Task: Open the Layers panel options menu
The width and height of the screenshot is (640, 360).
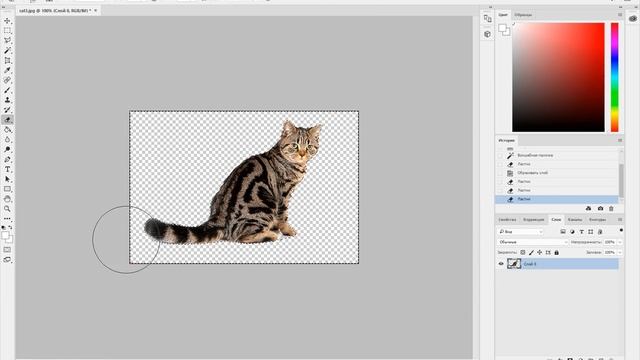Action: (x=620, y=220)
